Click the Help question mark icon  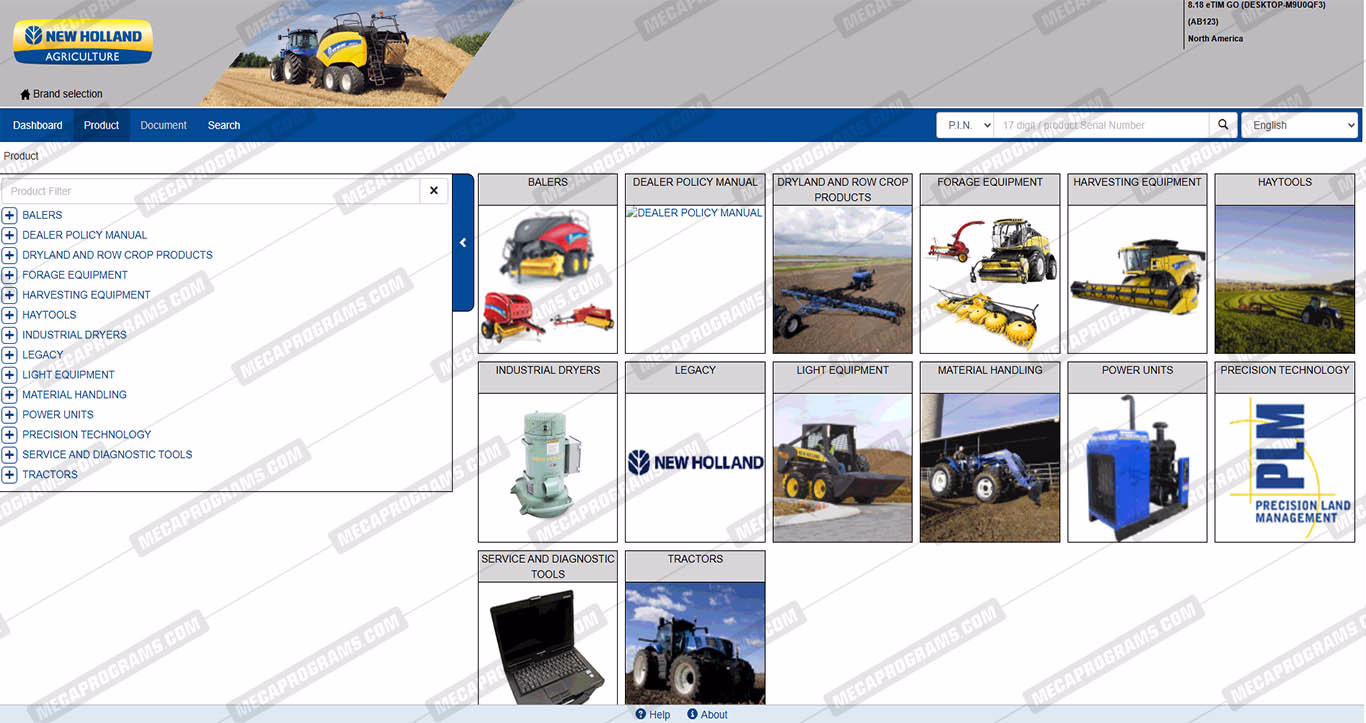(641, 714)
